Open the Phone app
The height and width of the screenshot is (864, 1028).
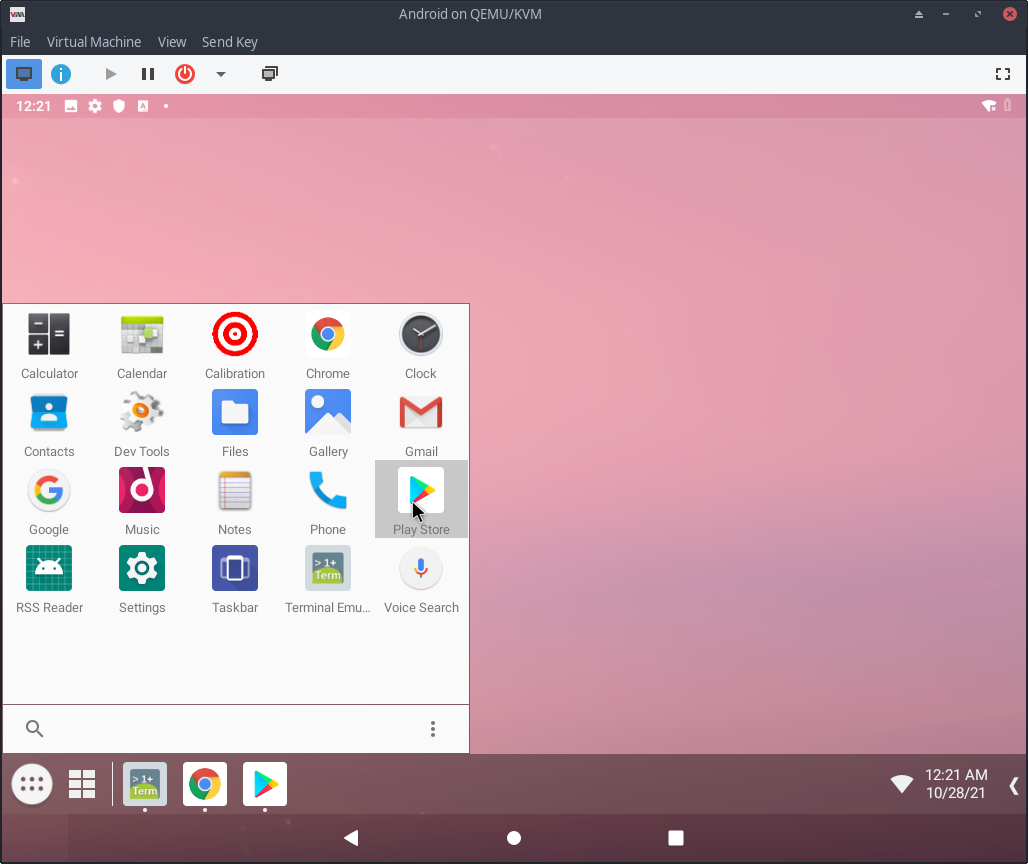[328, 501]
